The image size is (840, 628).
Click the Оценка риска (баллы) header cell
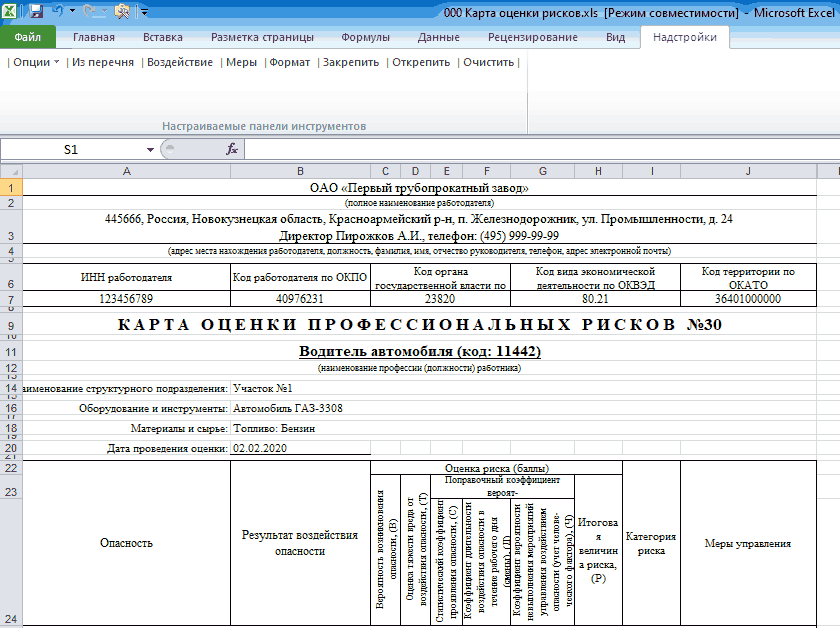pos(497,468)
